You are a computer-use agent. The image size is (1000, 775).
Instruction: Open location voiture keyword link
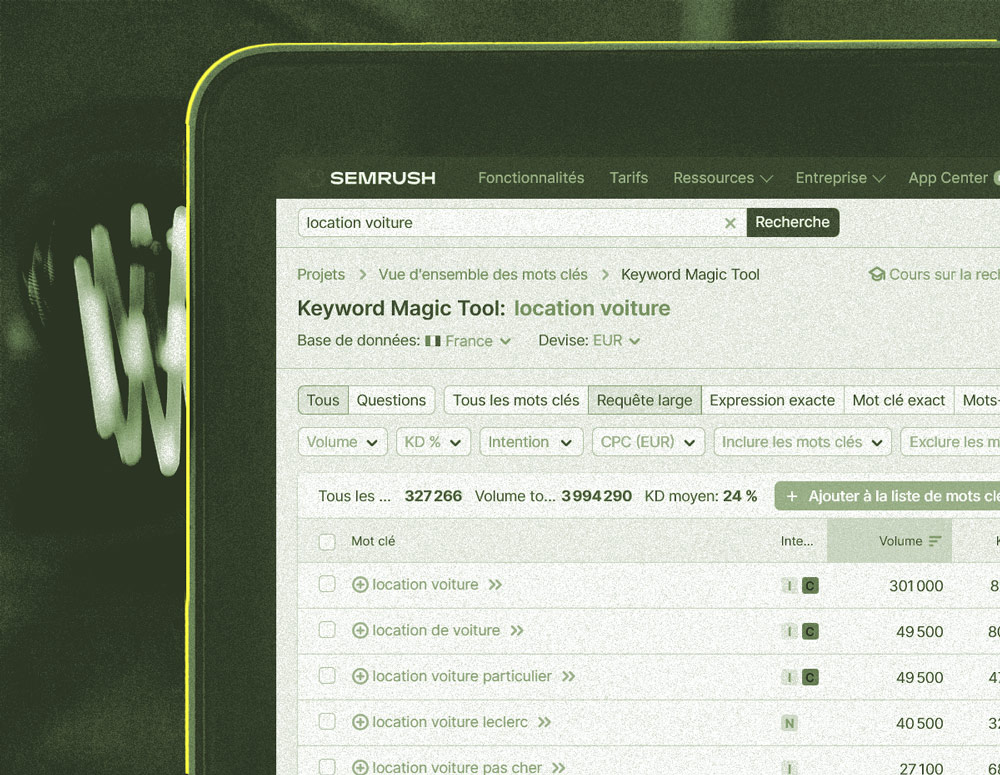pyautogui.click(x=425, y=585)
